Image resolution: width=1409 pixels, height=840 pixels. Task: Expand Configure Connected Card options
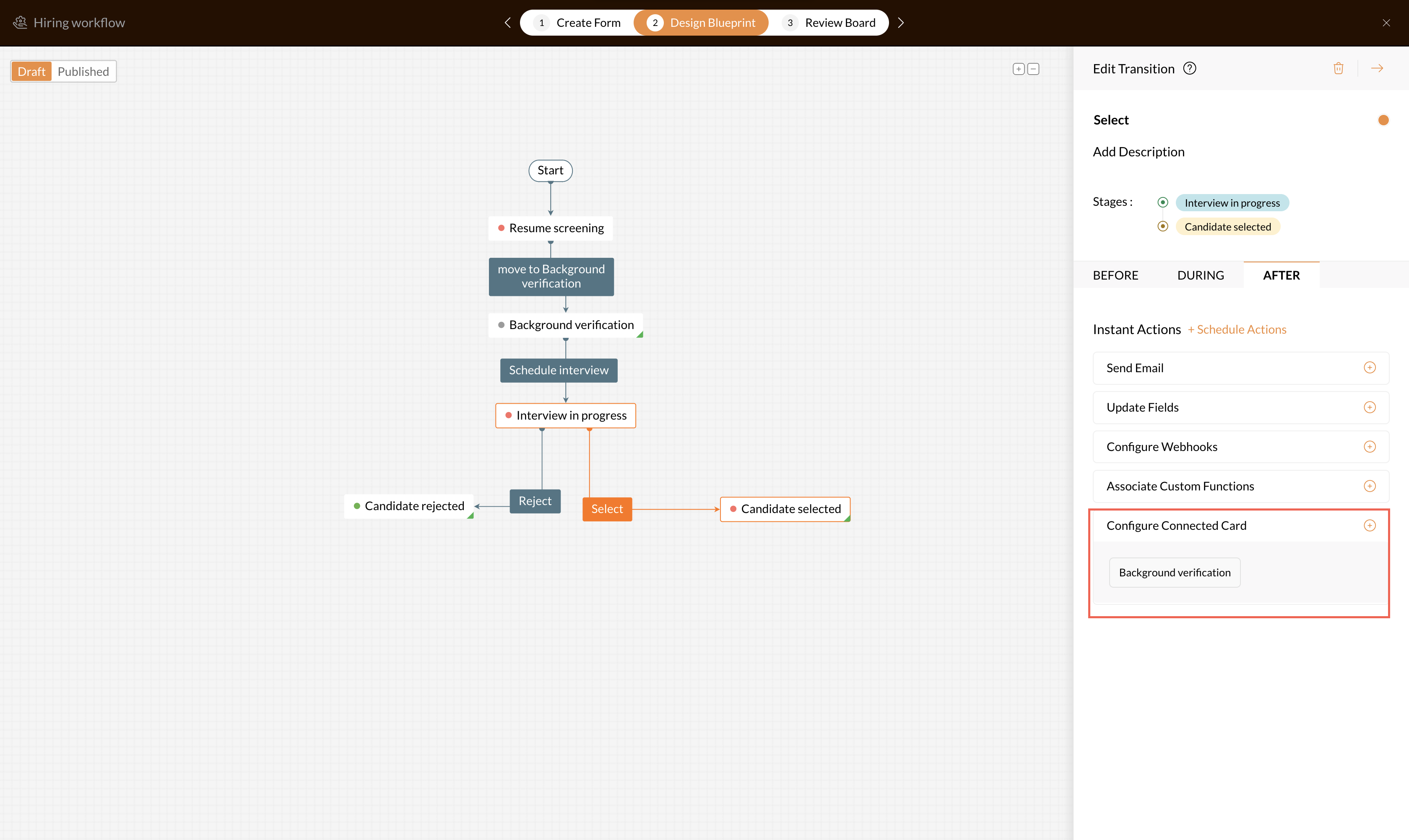click(x=1369, y=525)
